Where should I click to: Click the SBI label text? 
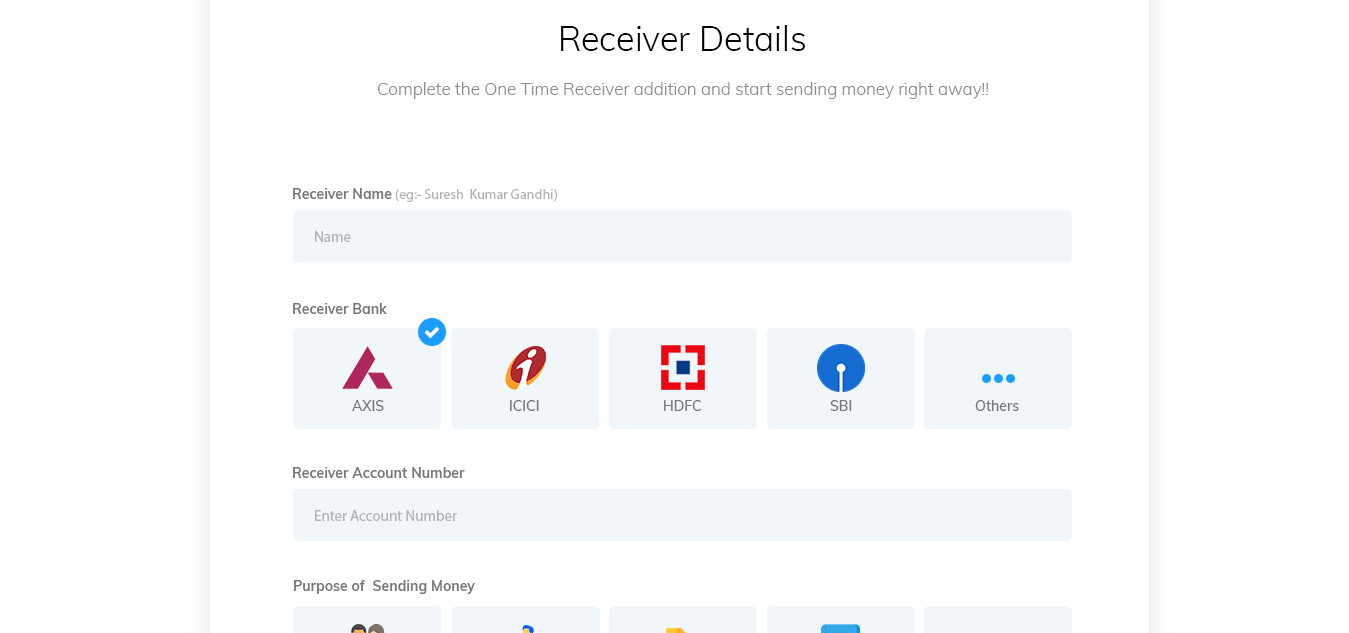(841, 406)
